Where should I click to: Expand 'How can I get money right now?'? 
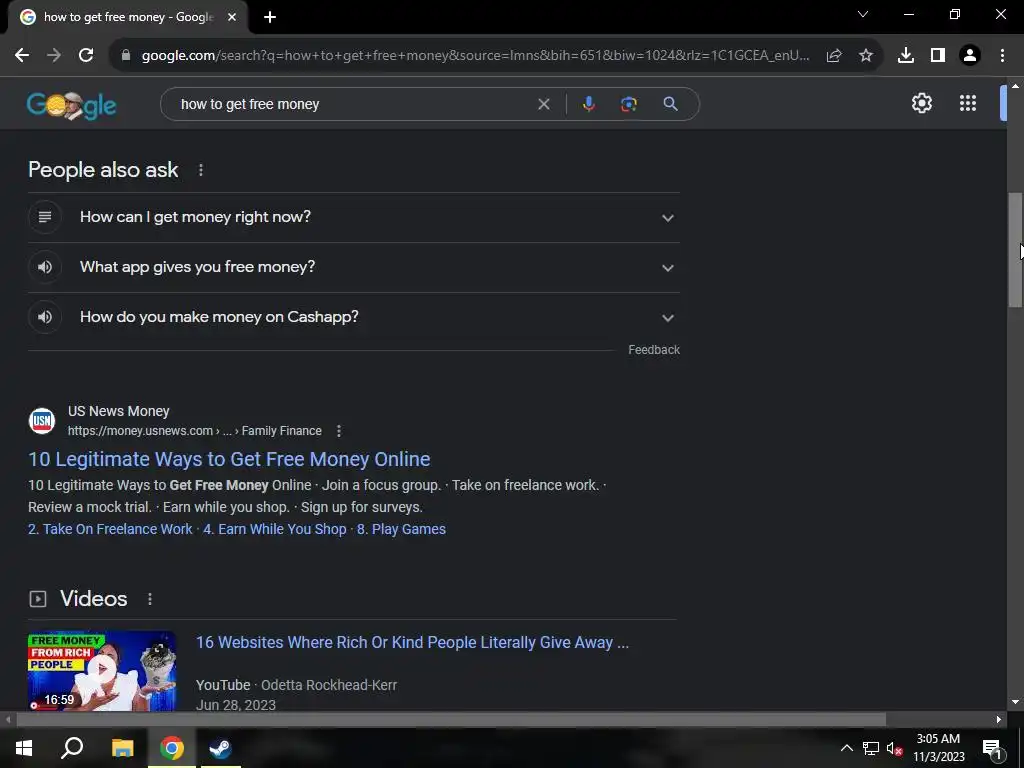tap(353, 217)
